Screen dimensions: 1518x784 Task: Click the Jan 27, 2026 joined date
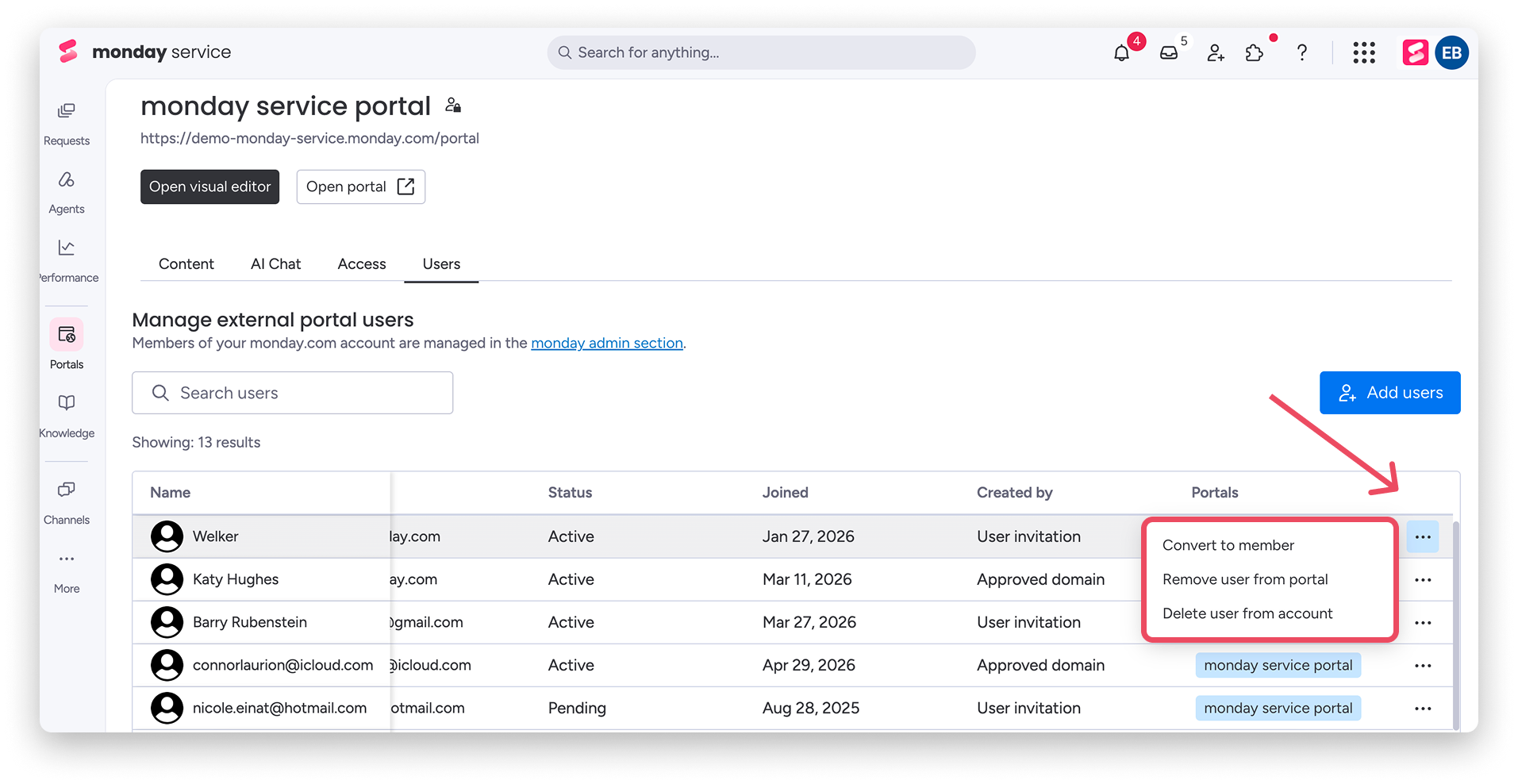click(809, 536)
